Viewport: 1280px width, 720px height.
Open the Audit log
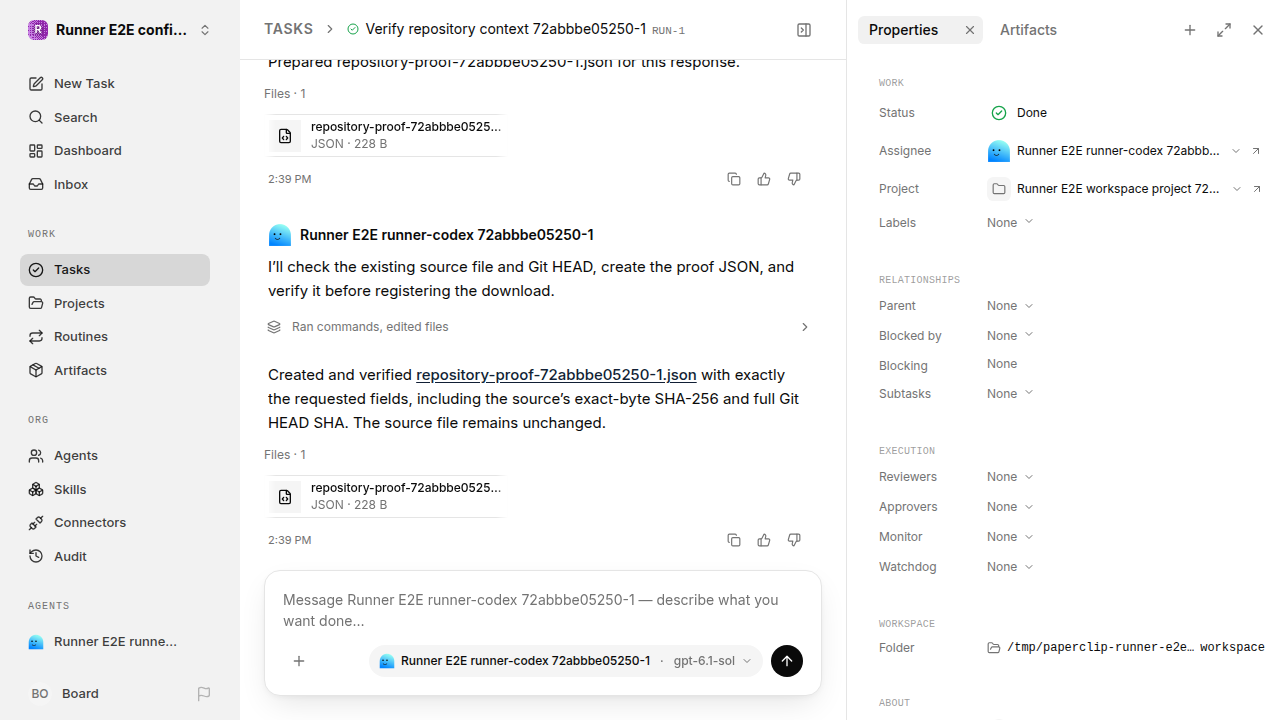pos(115,556)
